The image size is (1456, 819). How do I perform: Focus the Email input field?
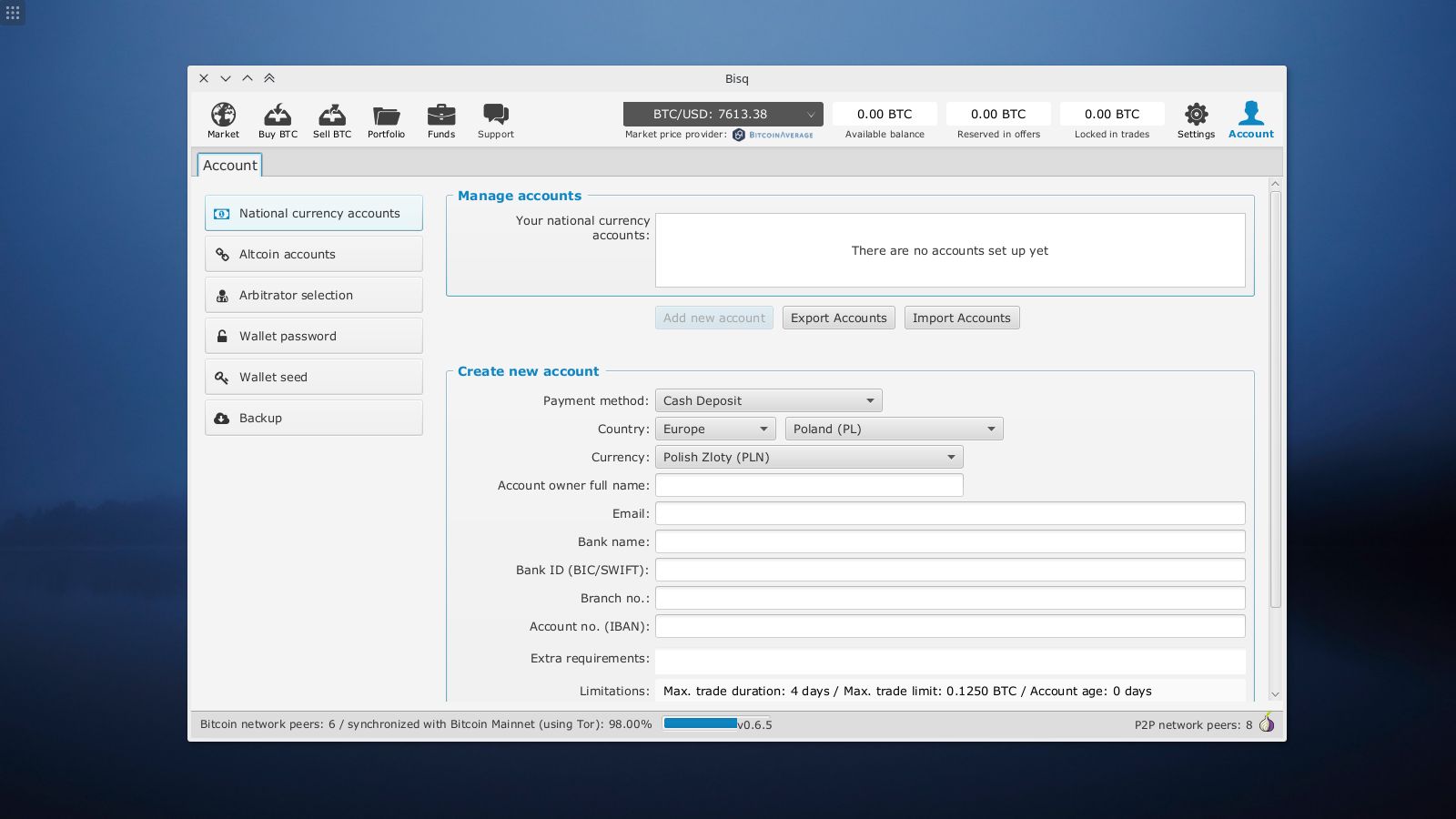click(x=950, y=513)
